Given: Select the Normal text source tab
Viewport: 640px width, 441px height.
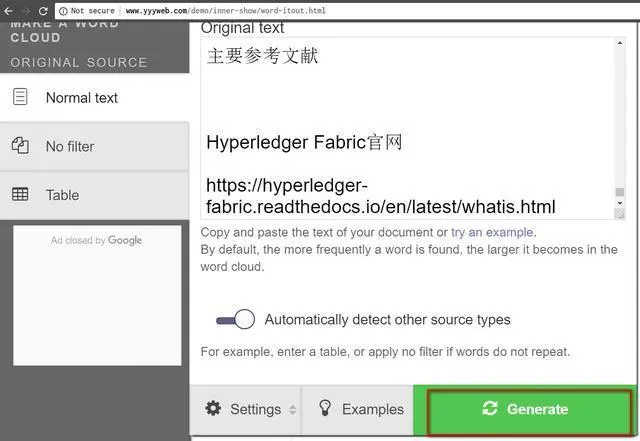Looking at the screenshot, I should tap(94, 98).
